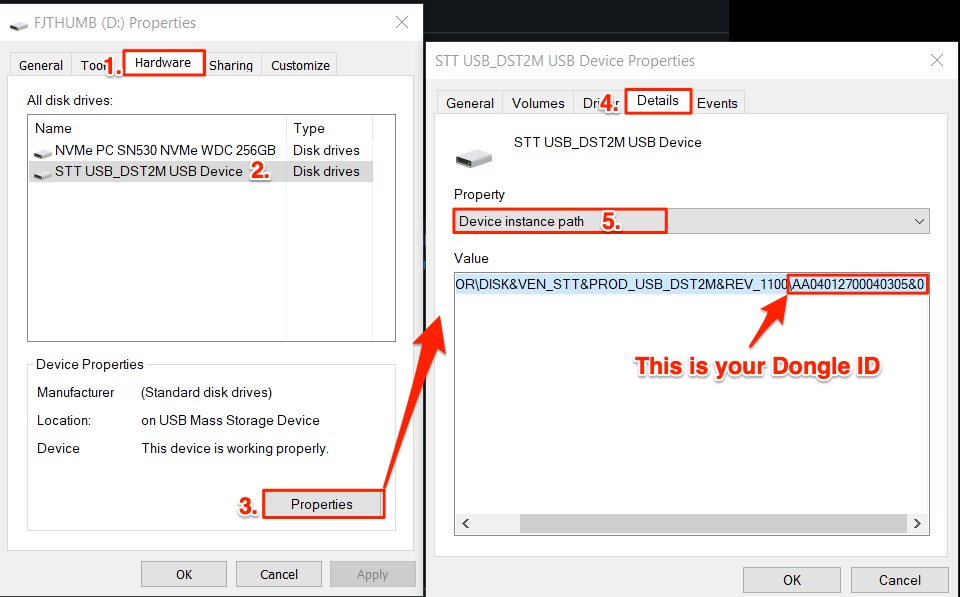Select the Details tab
Viewport: 960px width, 597px height.
[657, 101]
